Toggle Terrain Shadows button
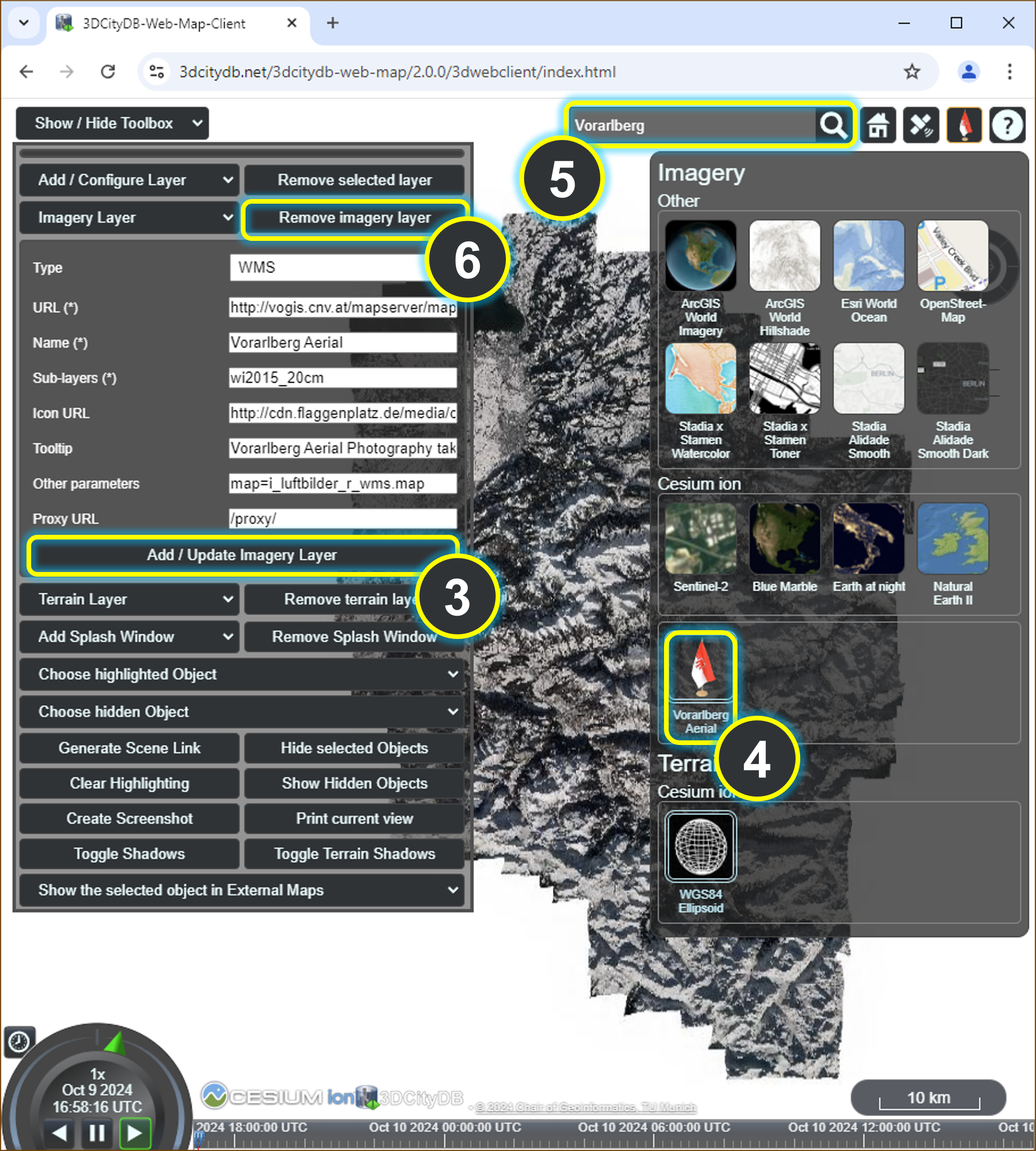Screen dimensions: 1036x1151 354,854
